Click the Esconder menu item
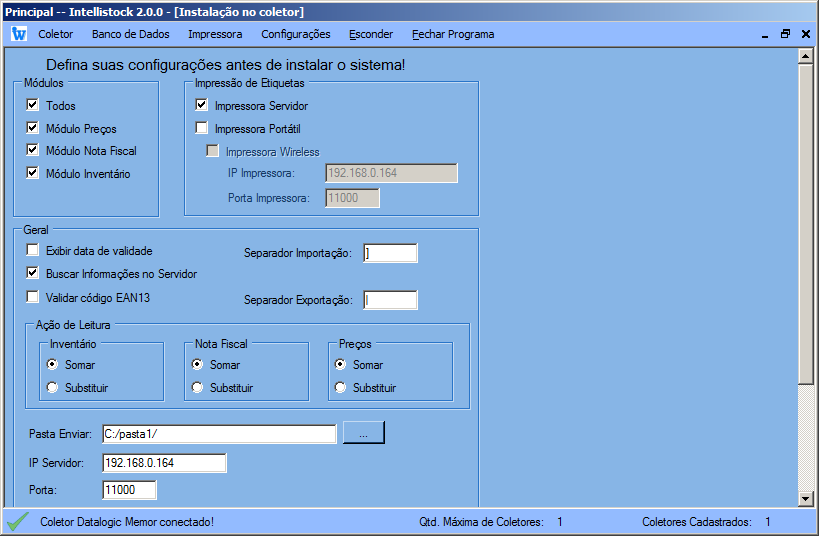The height and width of the screenshot is (536, 819). click(371, 34)
